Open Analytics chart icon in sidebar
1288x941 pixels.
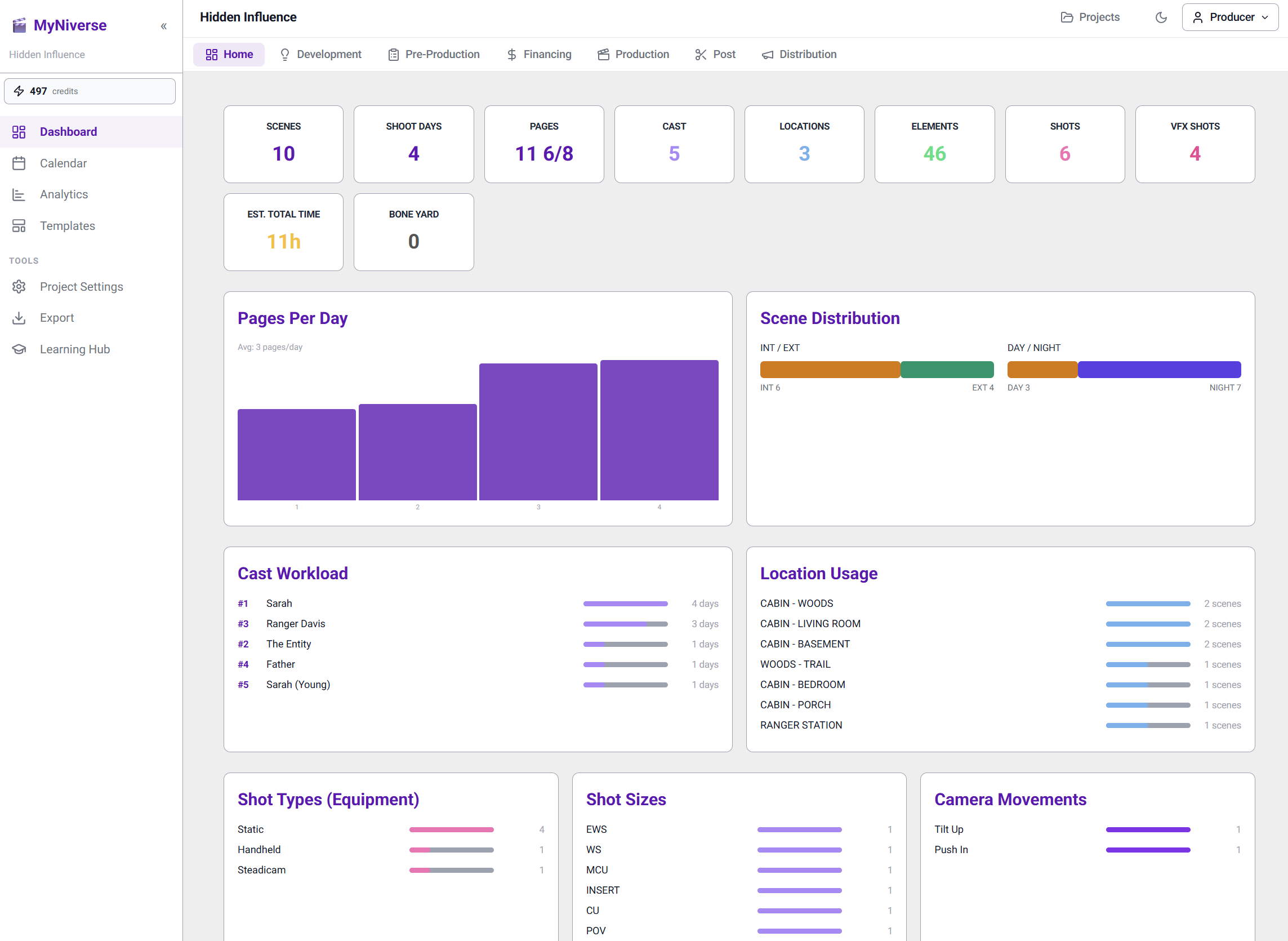click(x=19, y=195)
